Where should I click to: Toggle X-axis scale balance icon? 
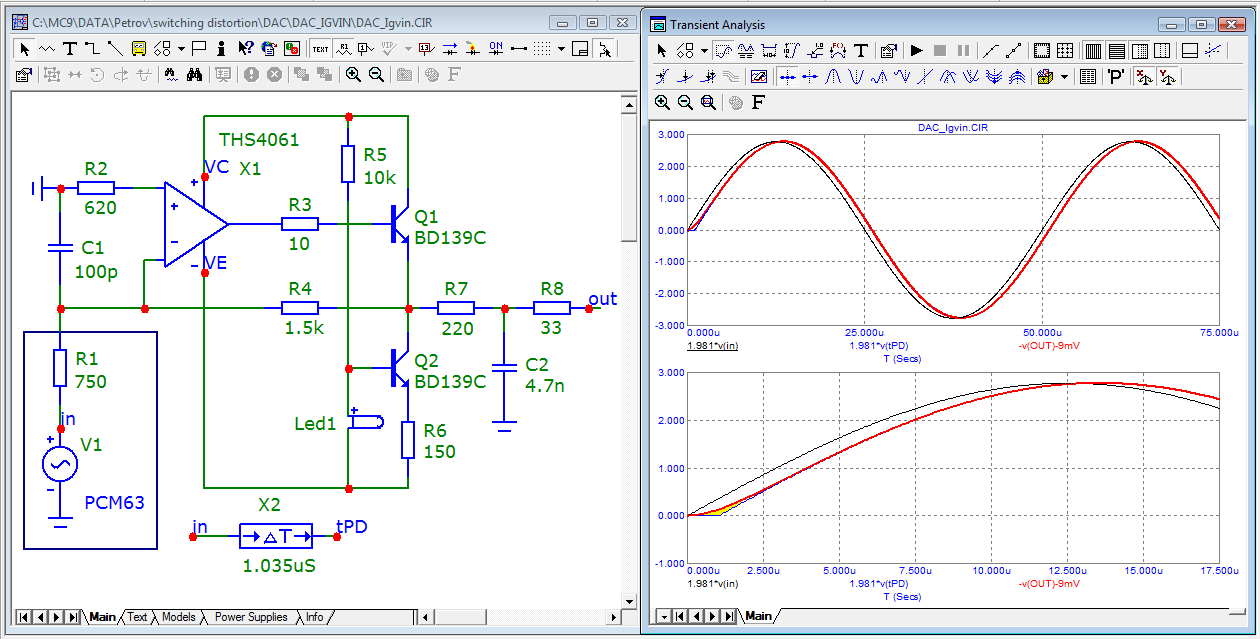click(1142, 77)
